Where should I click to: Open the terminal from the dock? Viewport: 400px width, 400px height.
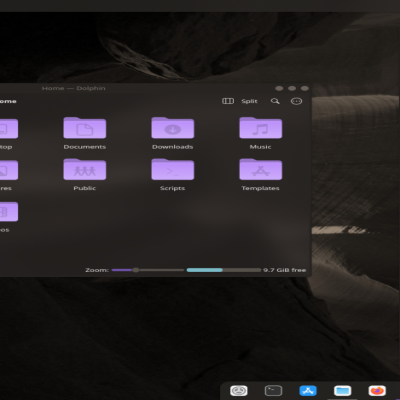click(273, 390)
